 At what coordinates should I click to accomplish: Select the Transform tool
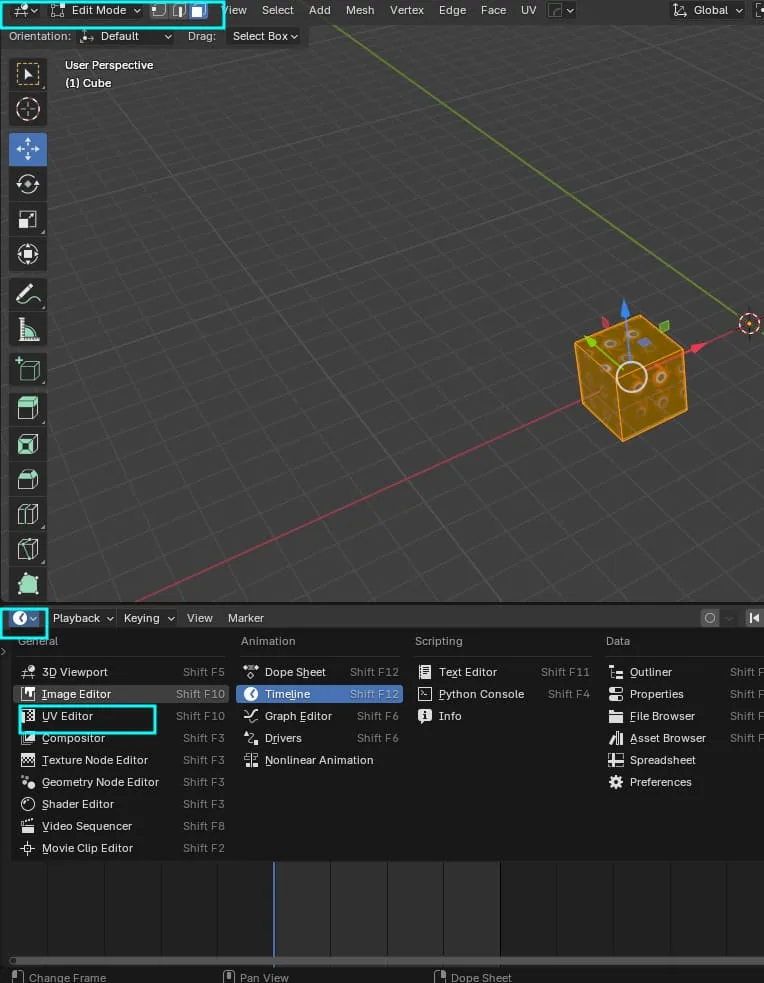[28, 255]
